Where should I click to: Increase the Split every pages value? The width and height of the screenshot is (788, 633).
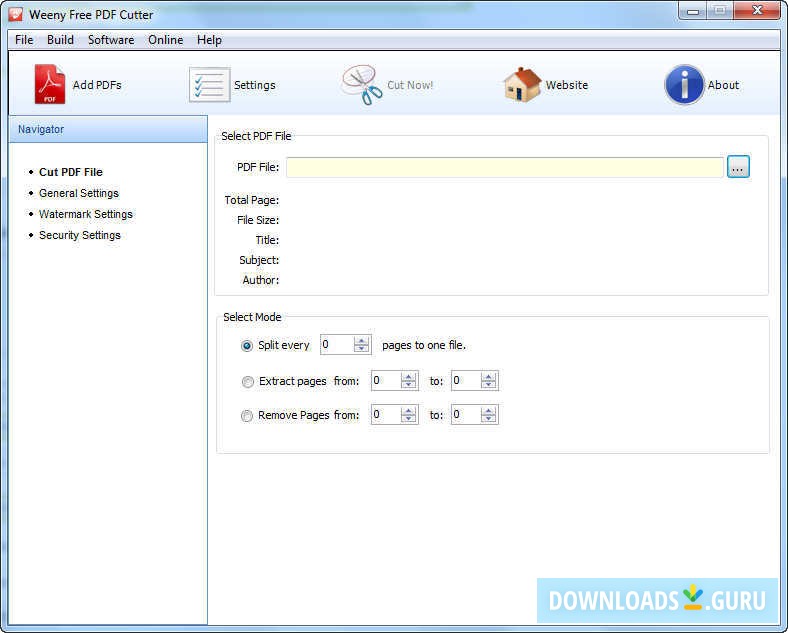click(361, 341)
